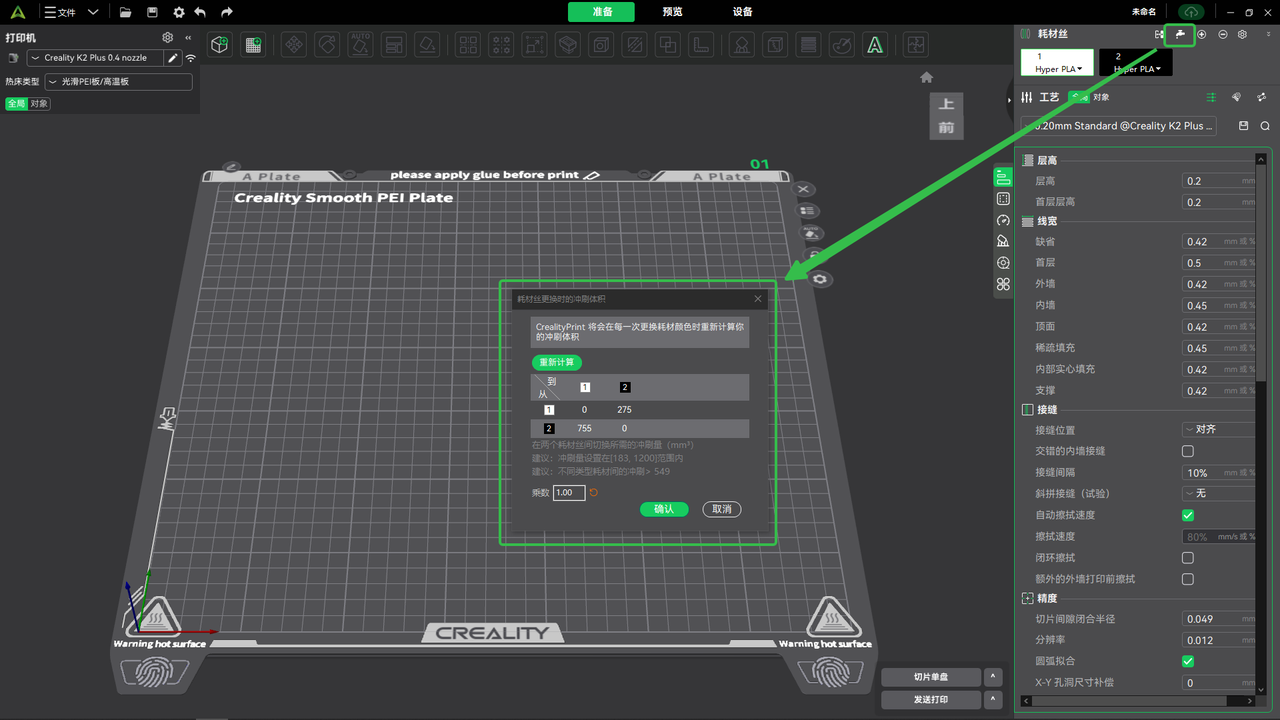Screen dimensions: 1280x720
Task: Expand the 接缝位置 对齐 dropdown
Action: 1218,430
